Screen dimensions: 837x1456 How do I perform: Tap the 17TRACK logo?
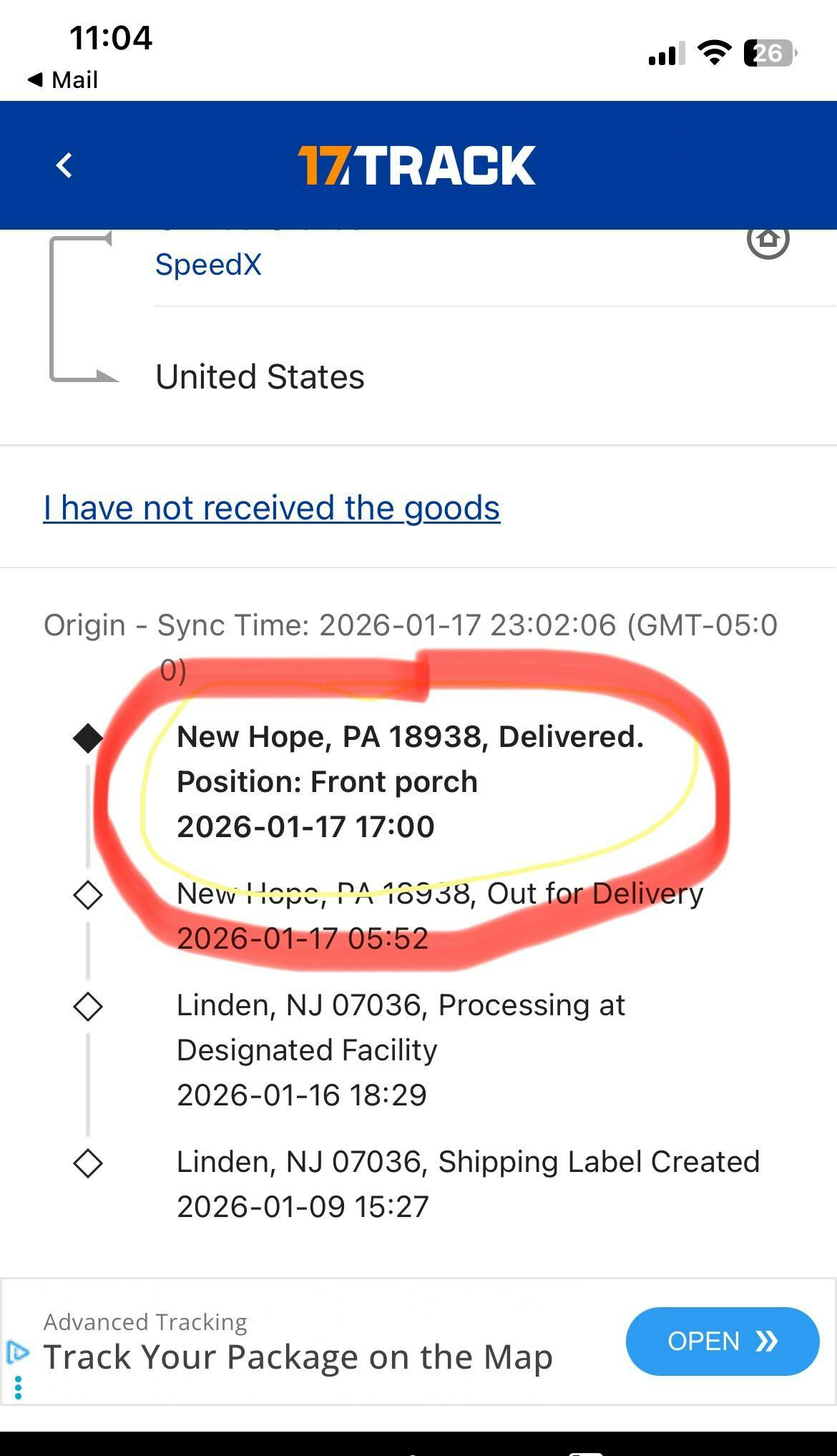click(416, 165)
